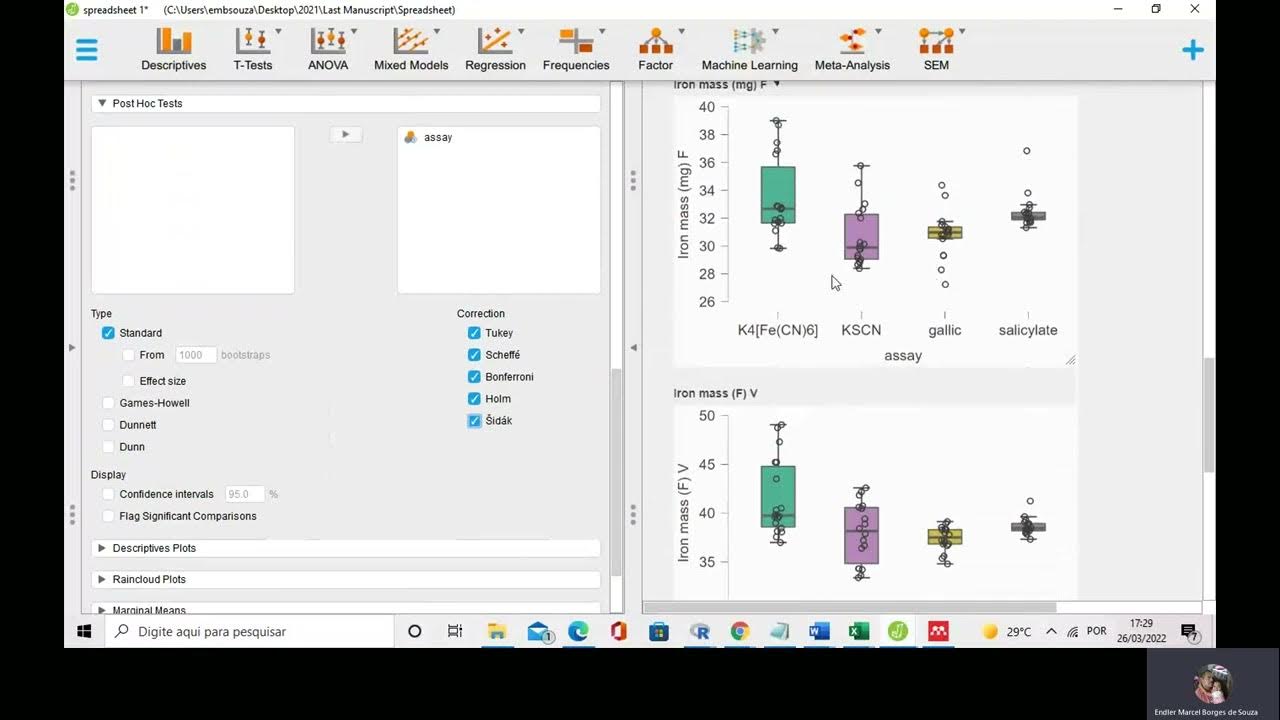Image resolution: width=1280 pixels, height=720 pixels.
Task: Uncheck the Holm correction
Action: [474, 399]
